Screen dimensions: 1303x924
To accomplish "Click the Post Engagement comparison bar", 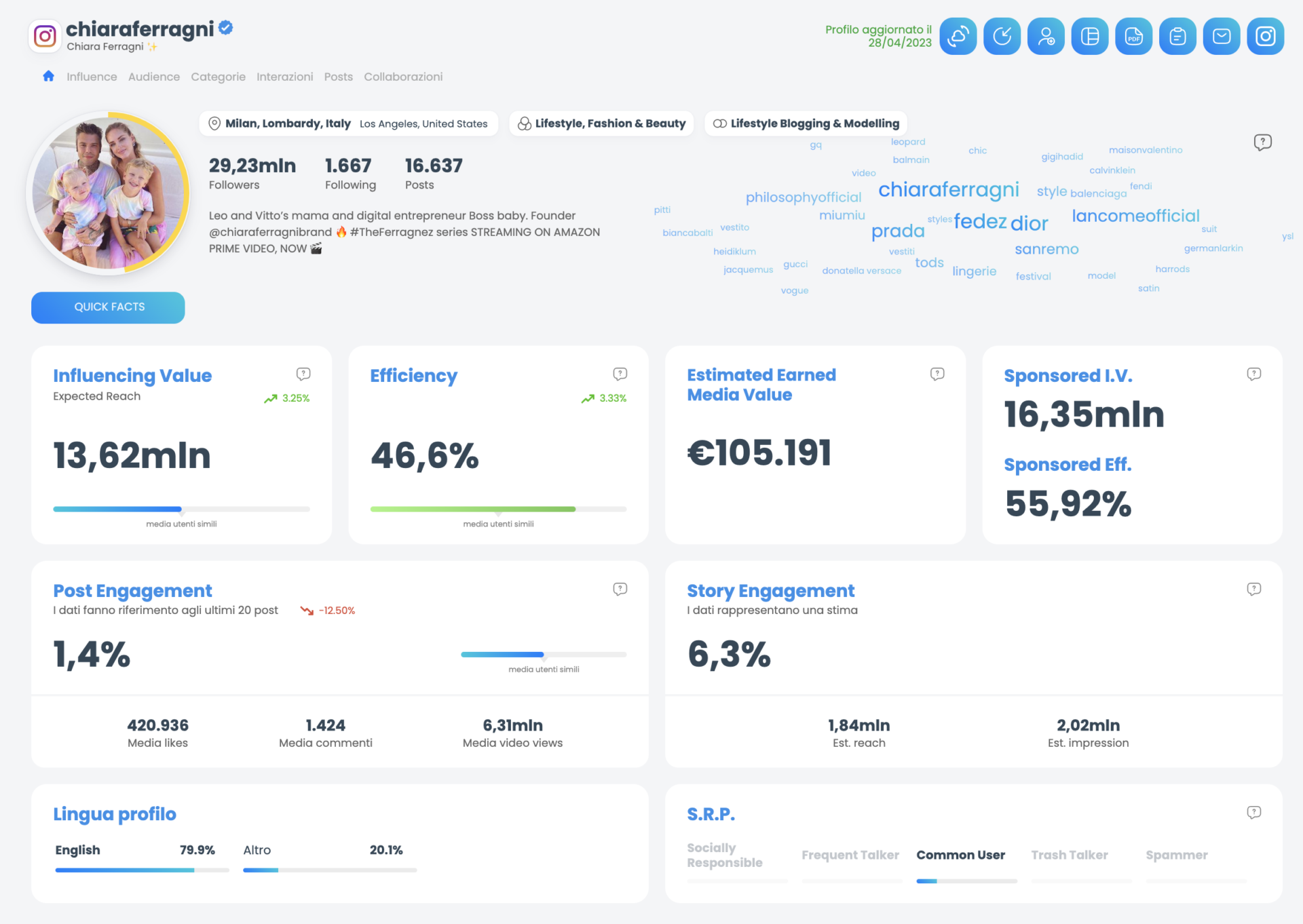I will (544, 655).
